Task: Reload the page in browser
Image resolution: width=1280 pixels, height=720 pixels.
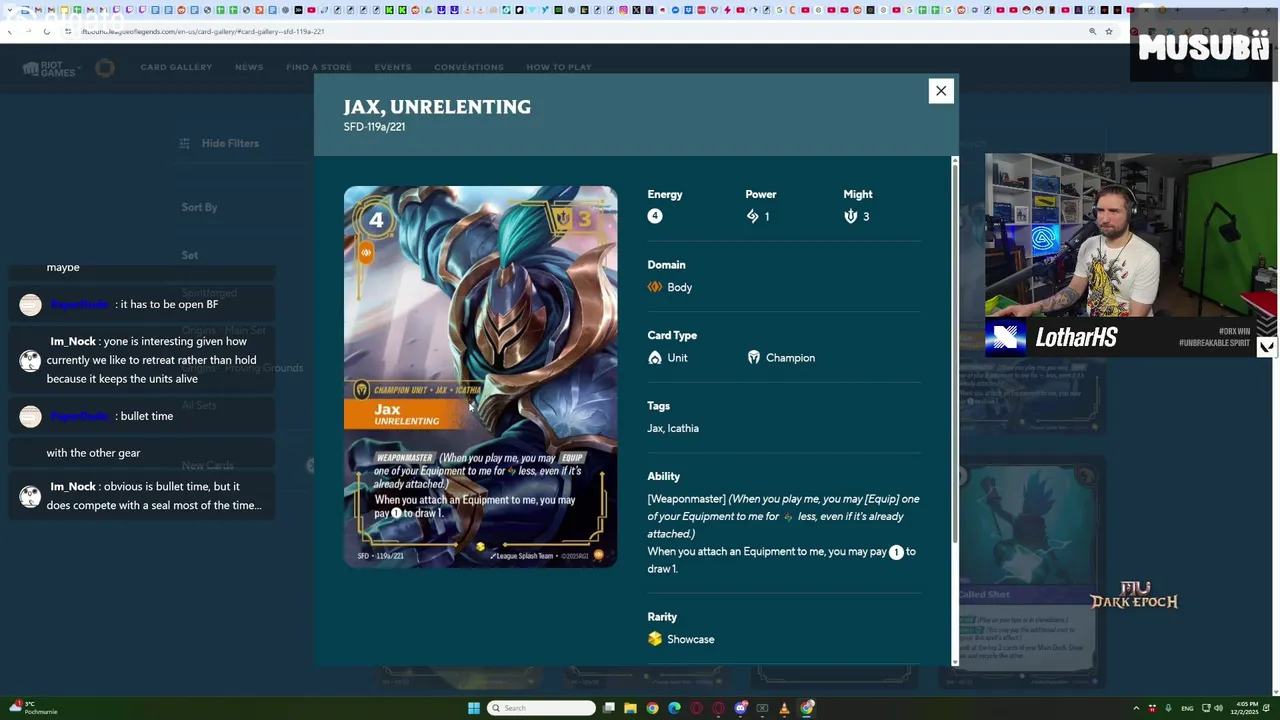Action: click(x=46, y=31)
